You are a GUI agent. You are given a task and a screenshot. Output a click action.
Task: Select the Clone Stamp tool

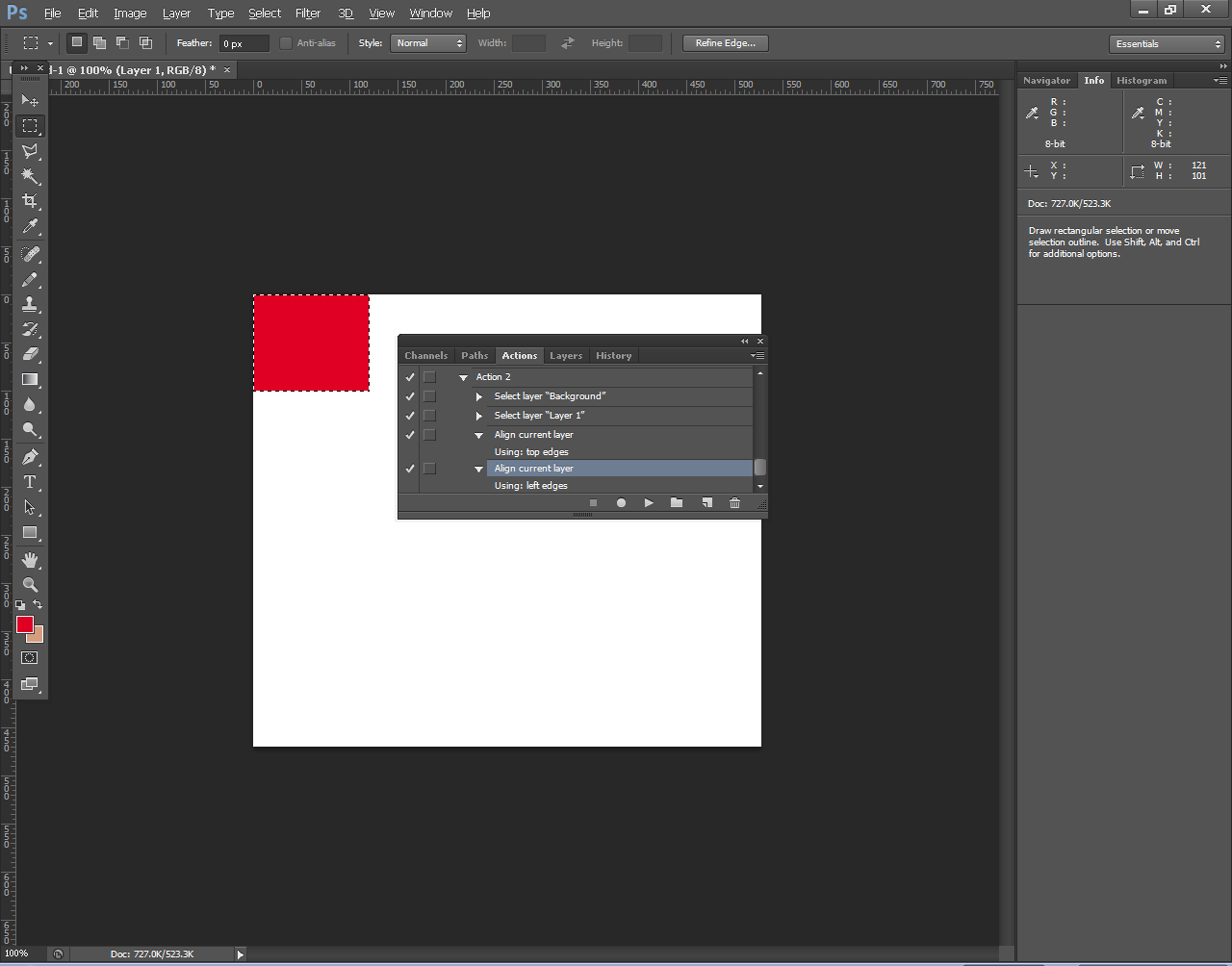[x=30, y=304]
